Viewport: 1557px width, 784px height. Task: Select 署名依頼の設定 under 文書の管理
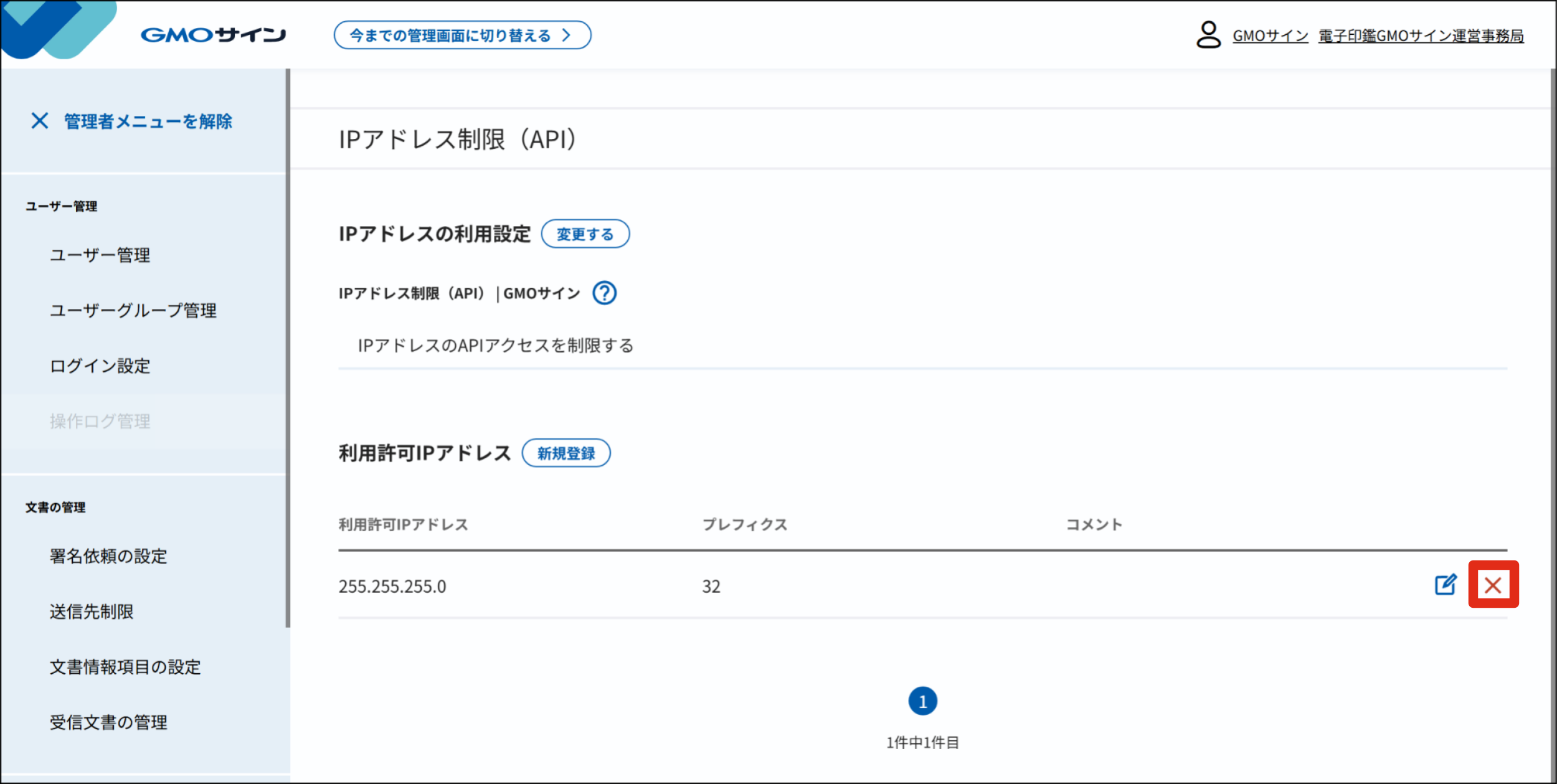pos(108,557)
